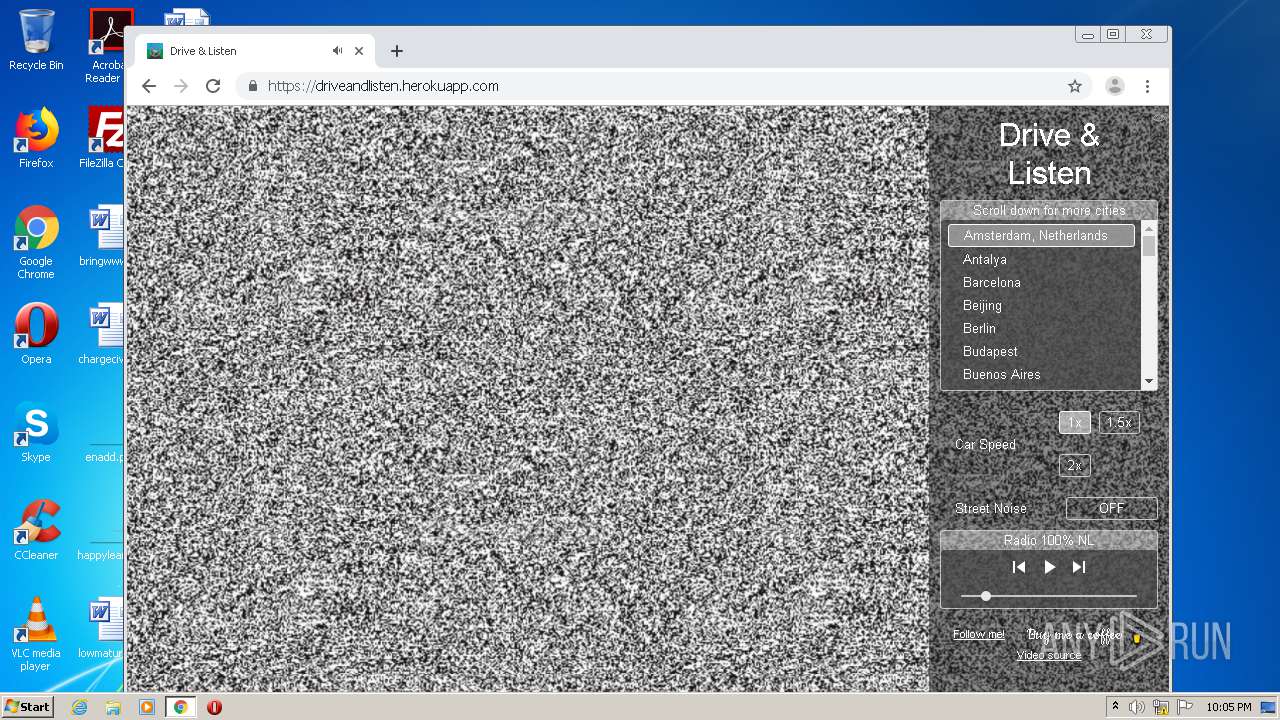The width and height of the screenshot is (1280, 720).
Task: Open Action Center flag icon
Action: (1186, 707)
